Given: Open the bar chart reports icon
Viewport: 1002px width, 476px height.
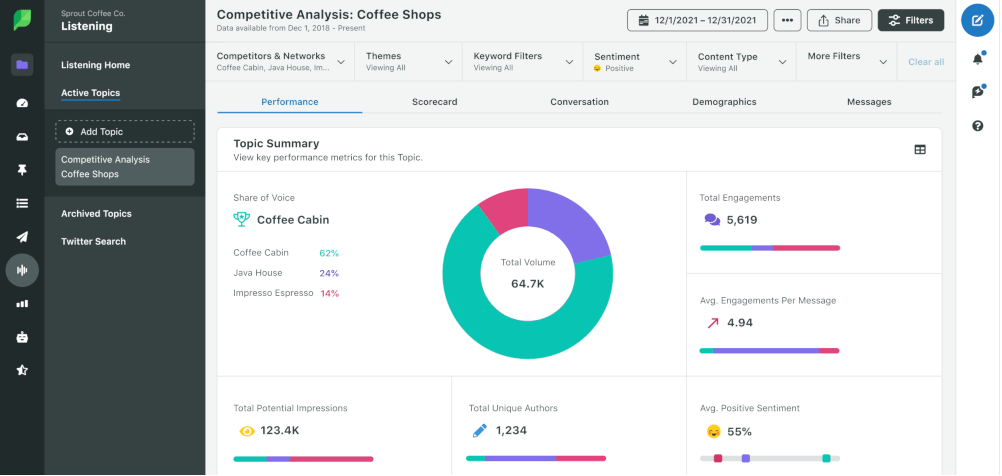Looking at the screenshot, I should (x=22, y=303).
